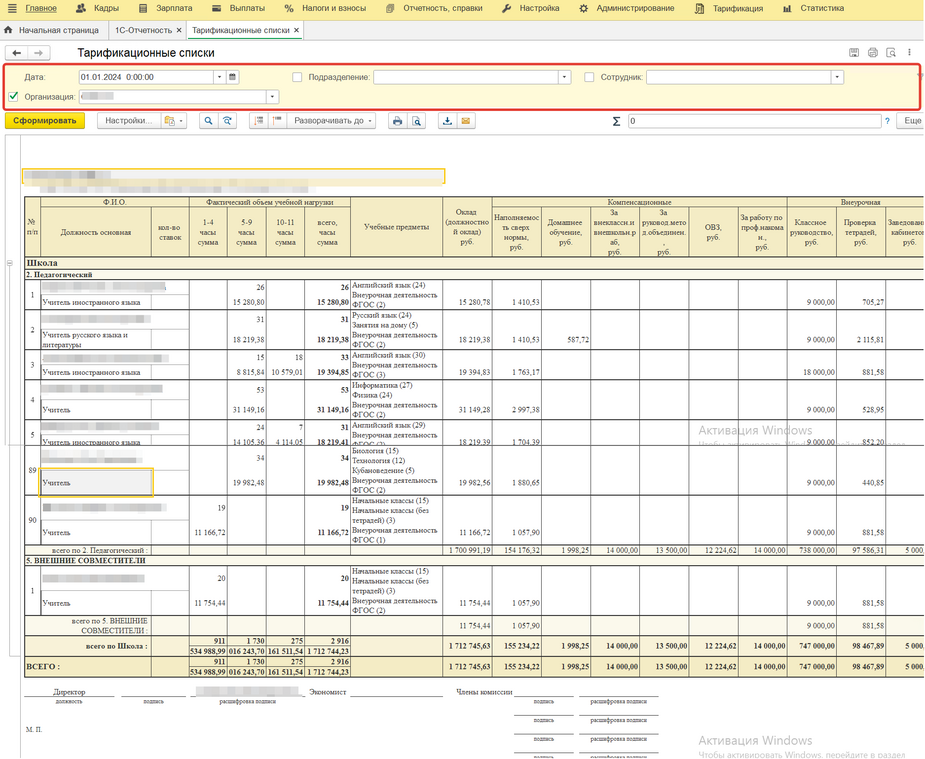Screen dimensions: 925x759
Task: Send report by email envelope icon
Action: click(x=465, y=121)
